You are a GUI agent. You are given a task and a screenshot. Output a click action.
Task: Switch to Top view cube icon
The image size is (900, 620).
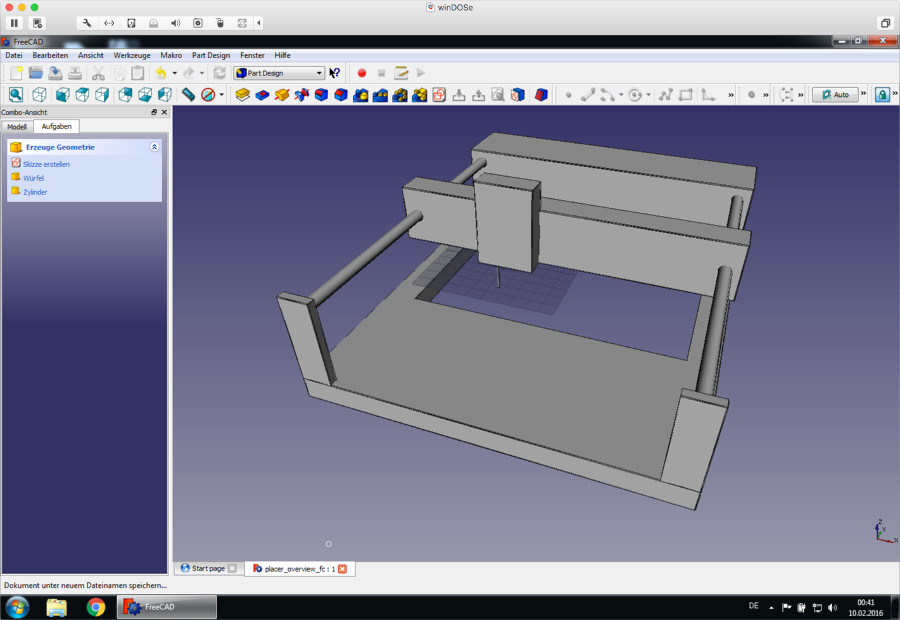[82, 95]
